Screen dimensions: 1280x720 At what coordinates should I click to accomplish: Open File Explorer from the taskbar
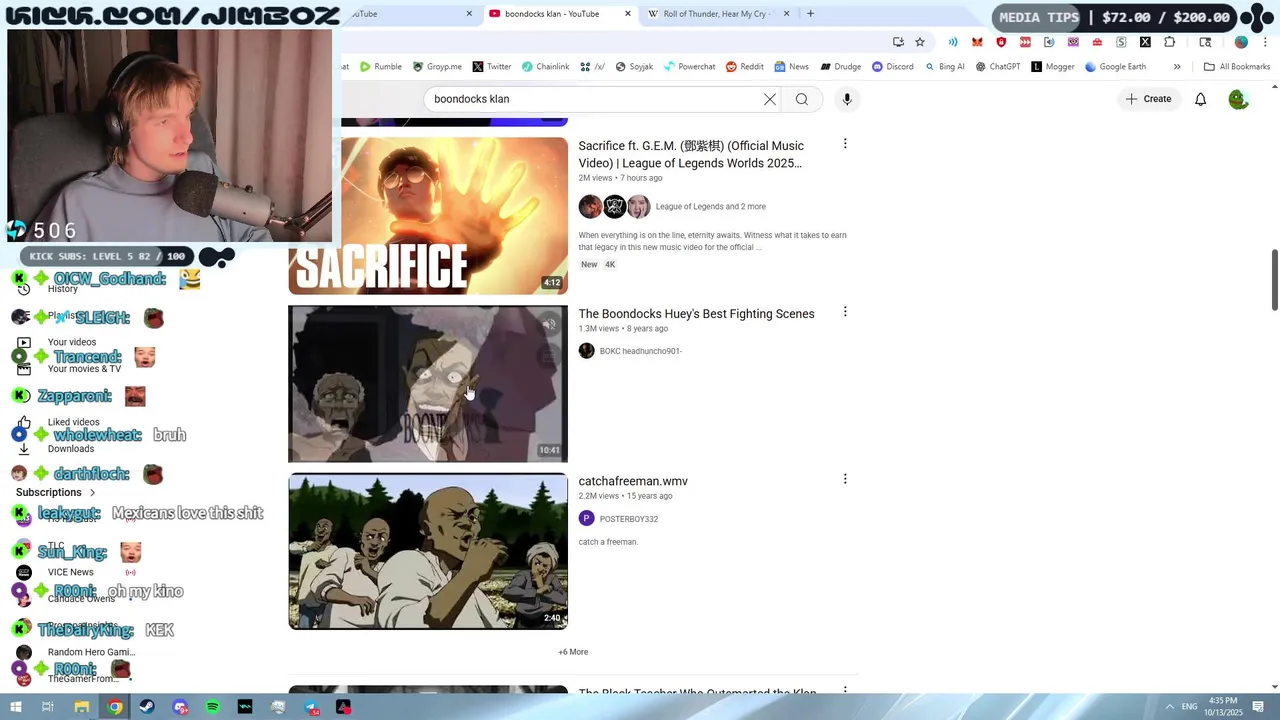82,707
